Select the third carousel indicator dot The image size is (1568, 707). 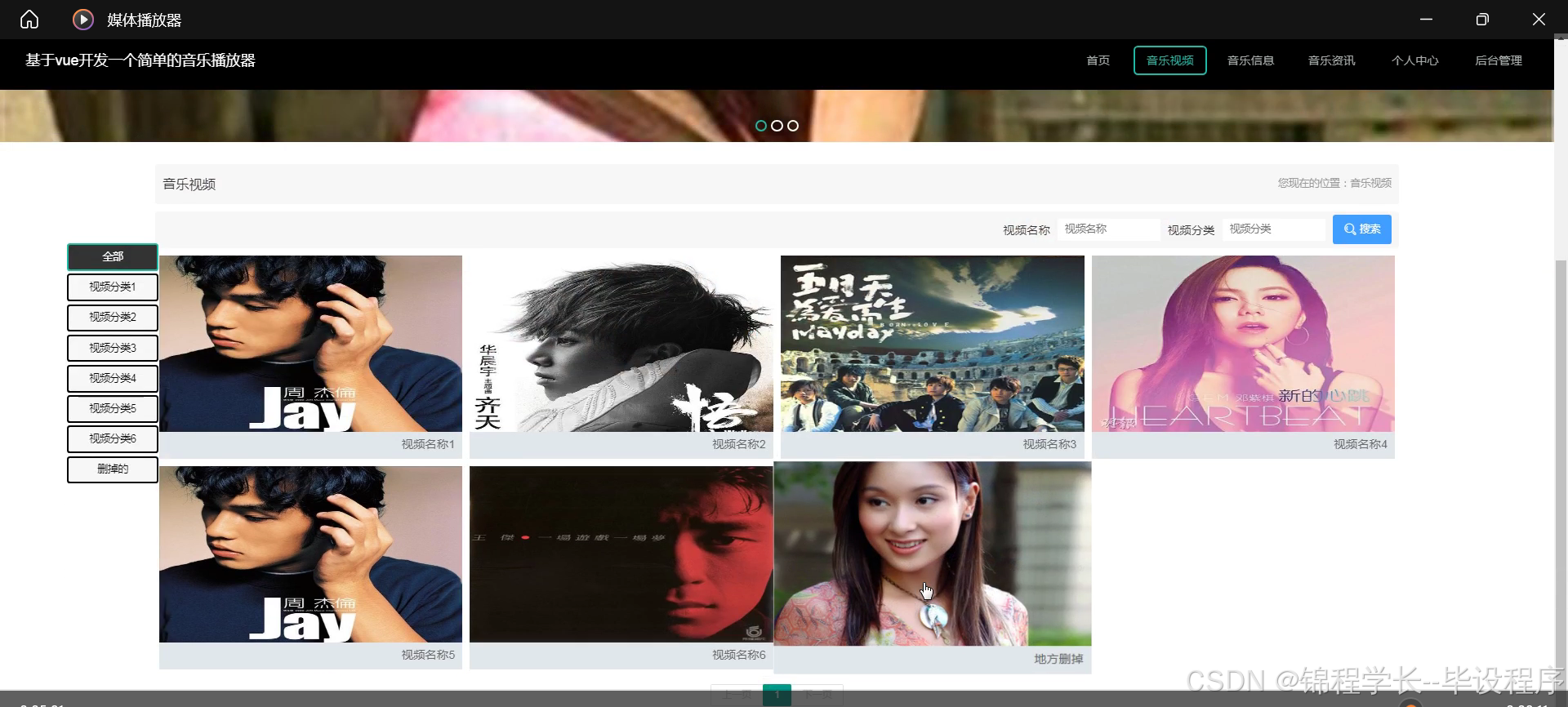pyautogui.click(x=793, y=126)
